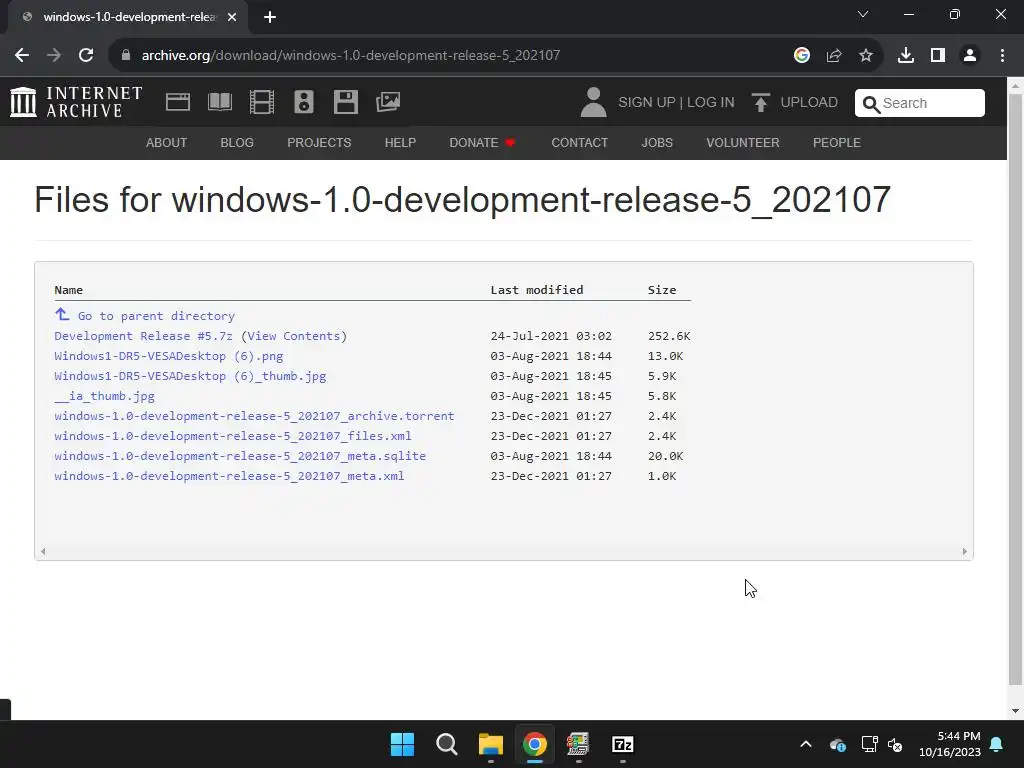This screenshot has height=768, width=1024.
Task: Open the CONTACT menu item
Action: 580,142
